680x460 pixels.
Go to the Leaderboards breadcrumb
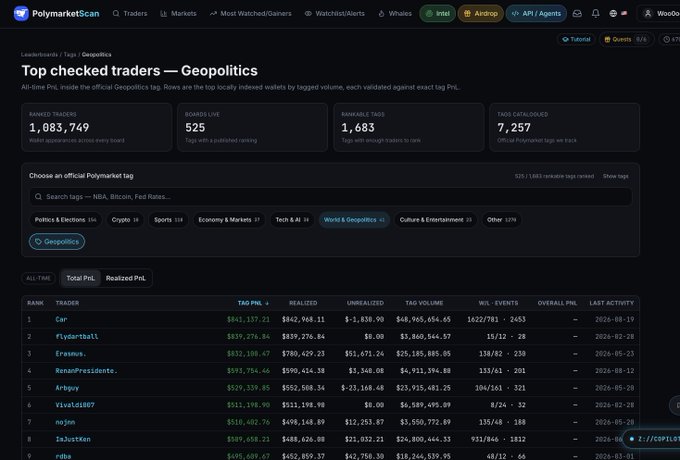[x=39, y=55]
